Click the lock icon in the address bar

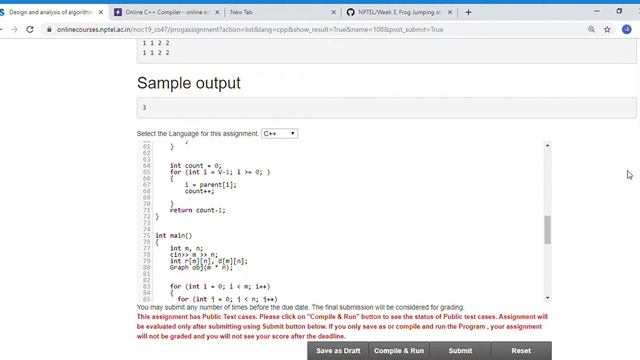(x=49, y=29)
